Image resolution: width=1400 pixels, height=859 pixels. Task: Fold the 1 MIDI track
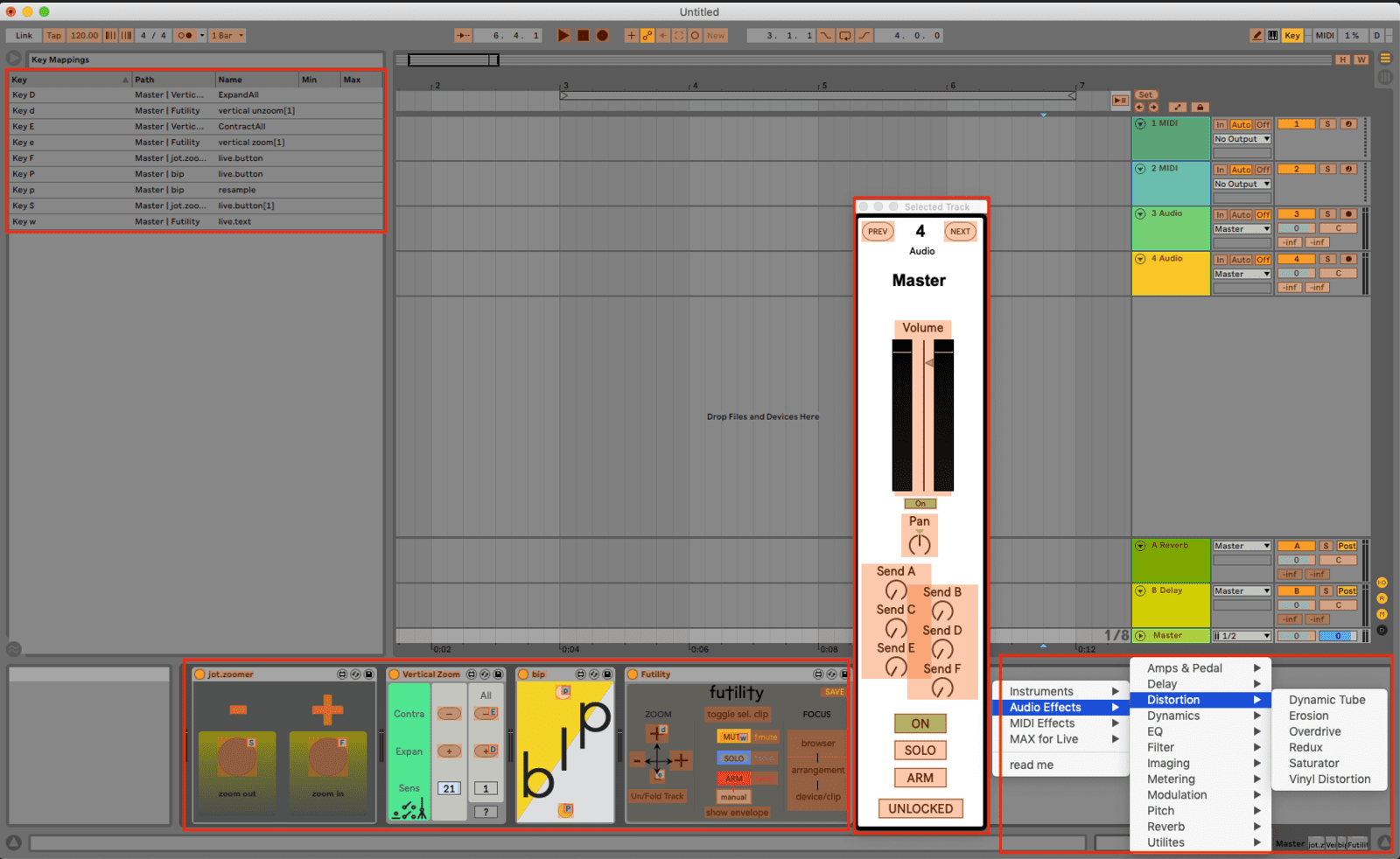[1140, 124]
